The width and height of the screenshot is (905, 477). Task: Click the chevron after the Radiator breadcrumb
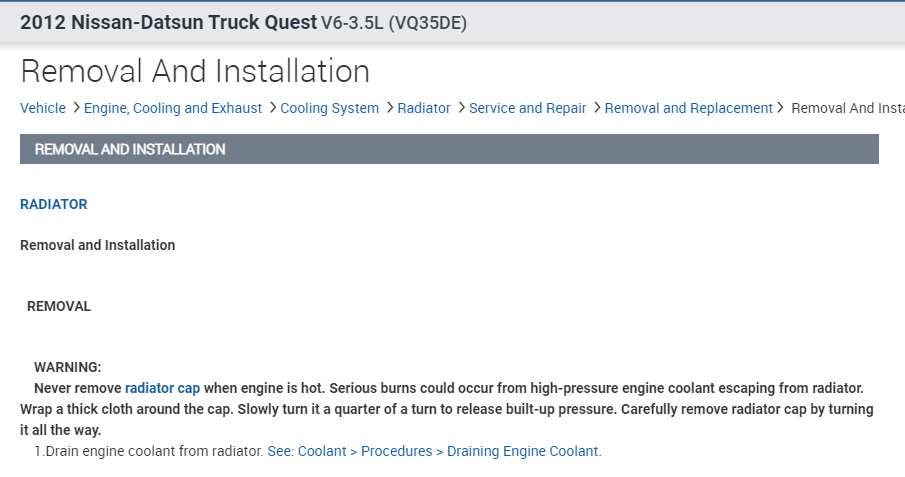pos(461,108)
